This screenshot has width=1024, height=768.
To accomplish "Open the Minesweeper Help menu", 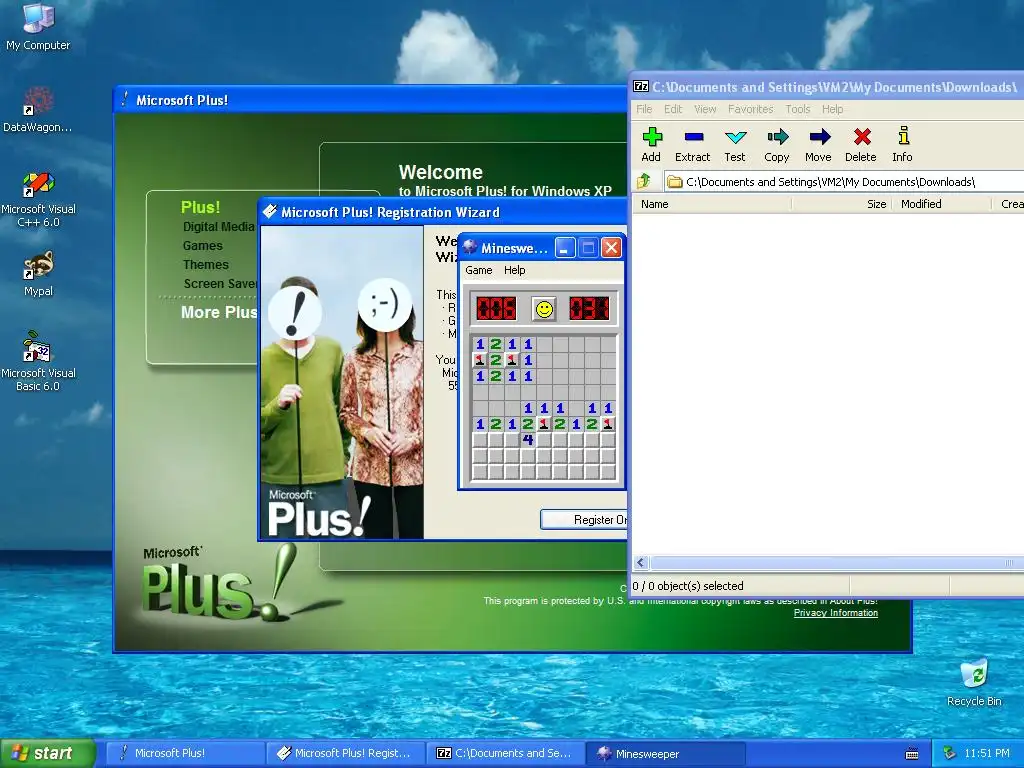I will click(x=515, y=270).
